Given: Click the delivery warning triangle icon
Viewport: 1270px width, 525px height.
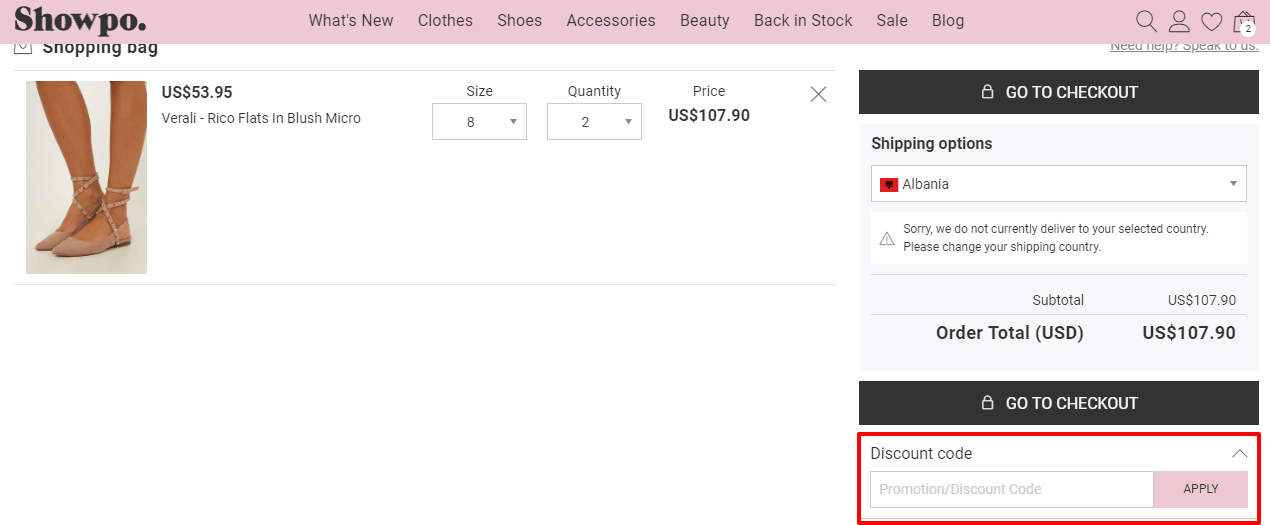Looking at the screenshot, I should pyautogui.click(x=887, y=239).
